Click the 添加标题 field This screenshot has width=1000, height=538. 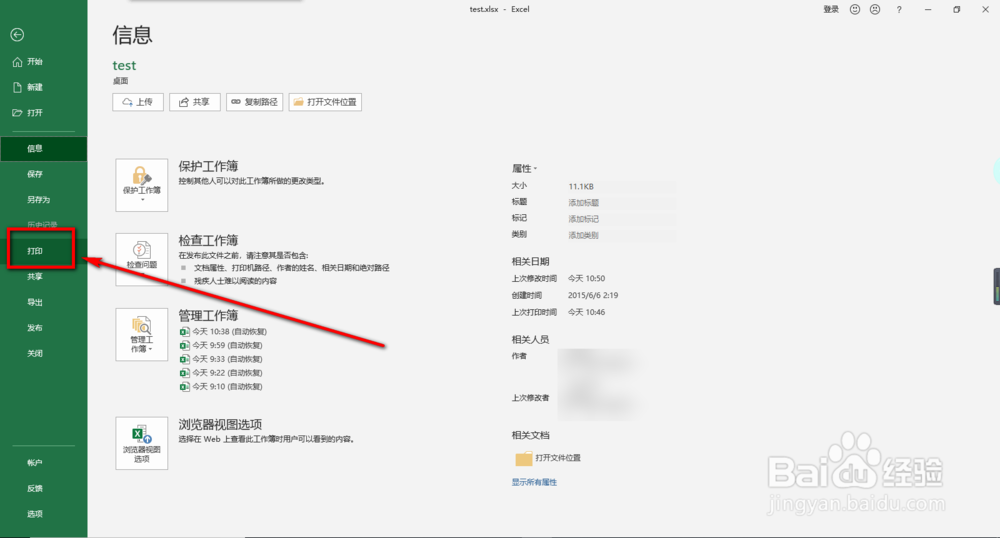tap(621, 203)
